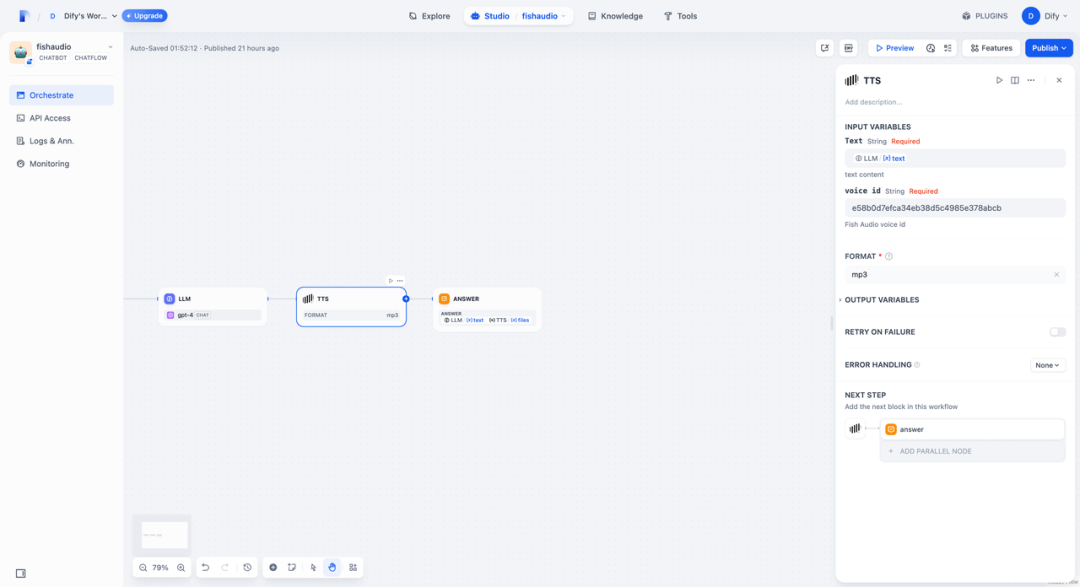Image resolution: width=1080 pixels, height=587 pixels.
Task: Expand the Output Variables section
Action: [880, 300]
